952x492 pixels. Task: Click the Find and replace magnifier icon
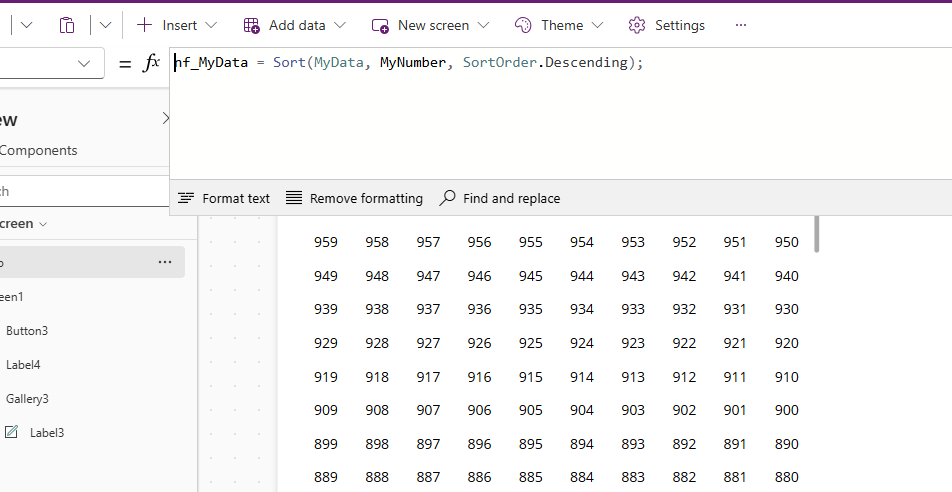click(447, 198)
